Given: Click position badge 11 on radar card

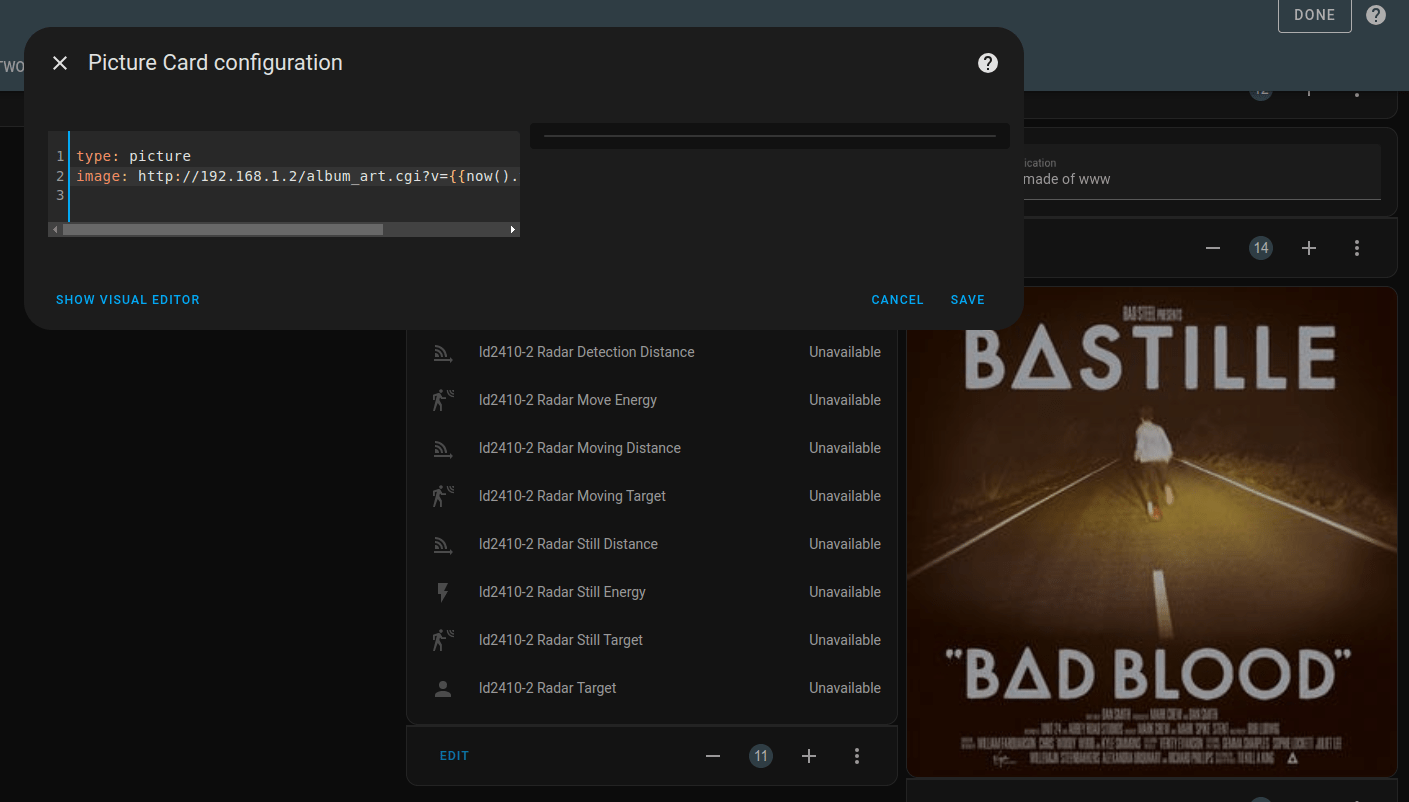Looking at the screenshot, I should (761, 756).
